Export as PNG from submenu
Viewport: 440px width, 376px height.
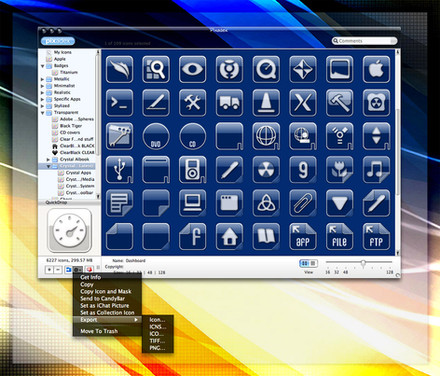(157, 348)
